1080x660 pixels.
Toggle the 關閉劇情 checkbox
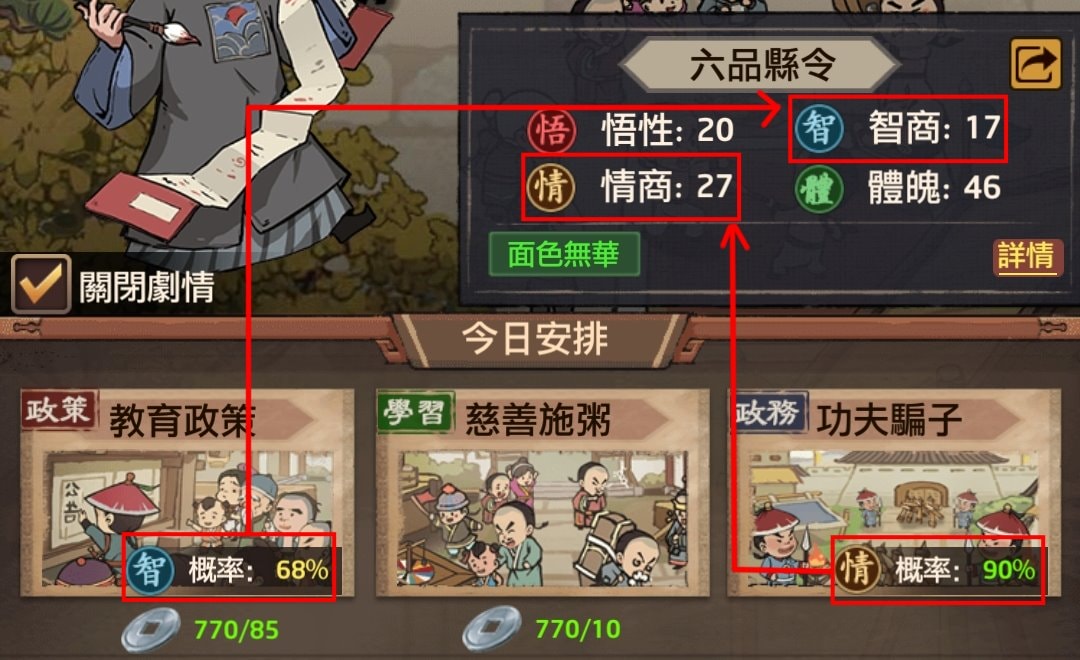point(41,284)
